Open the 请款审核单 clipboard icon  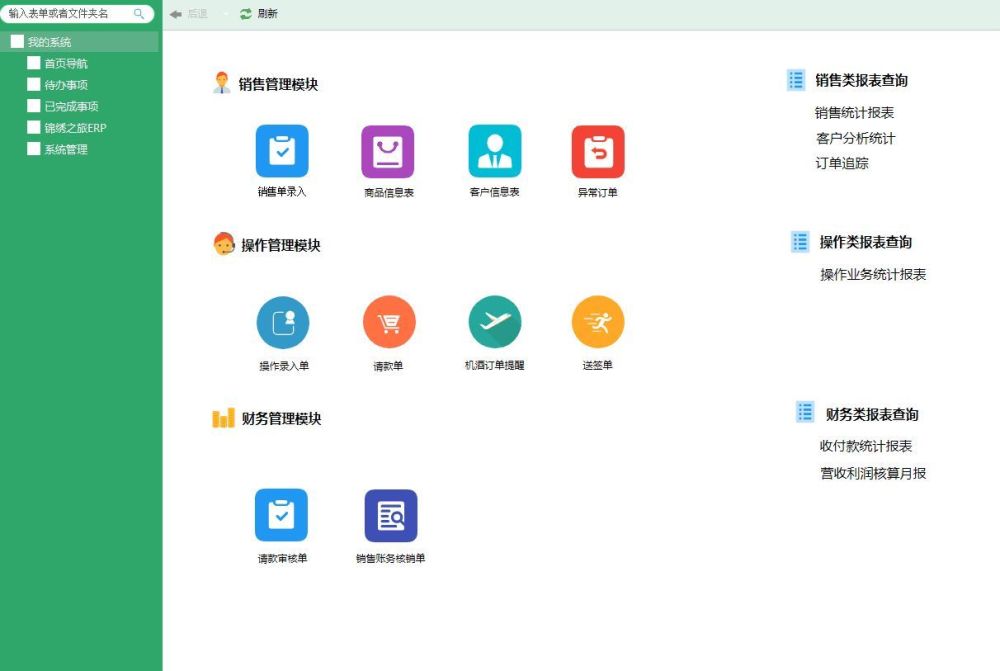281,515
